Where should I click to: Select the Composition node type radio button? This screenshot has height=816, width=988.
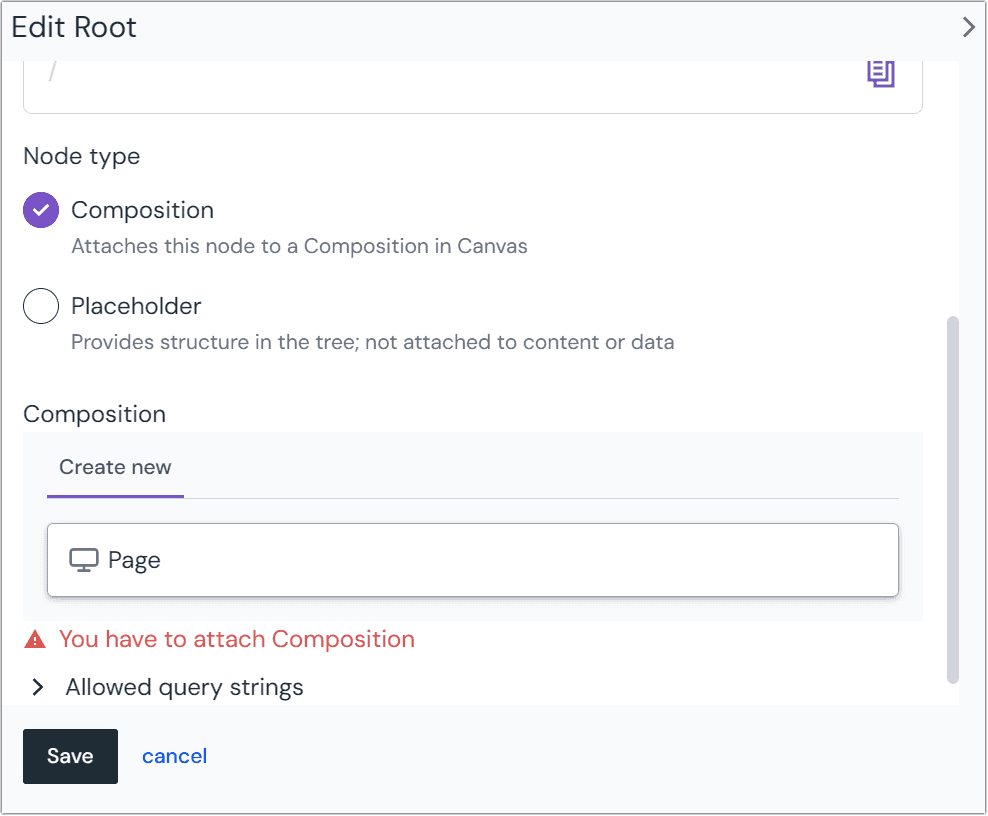pyautogui.click(x=40, y=210)
